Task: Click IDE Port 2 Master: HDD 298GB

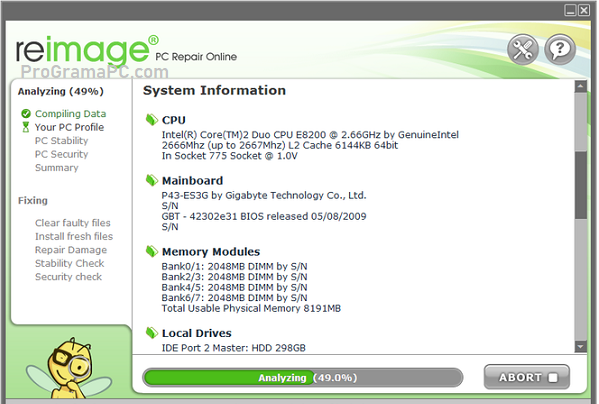Action: (234, 348)
